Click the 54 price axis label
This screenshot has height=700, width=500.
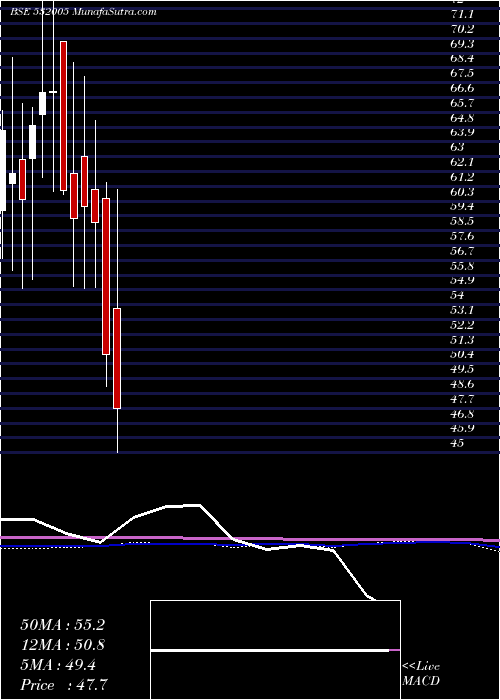(458, 295)
